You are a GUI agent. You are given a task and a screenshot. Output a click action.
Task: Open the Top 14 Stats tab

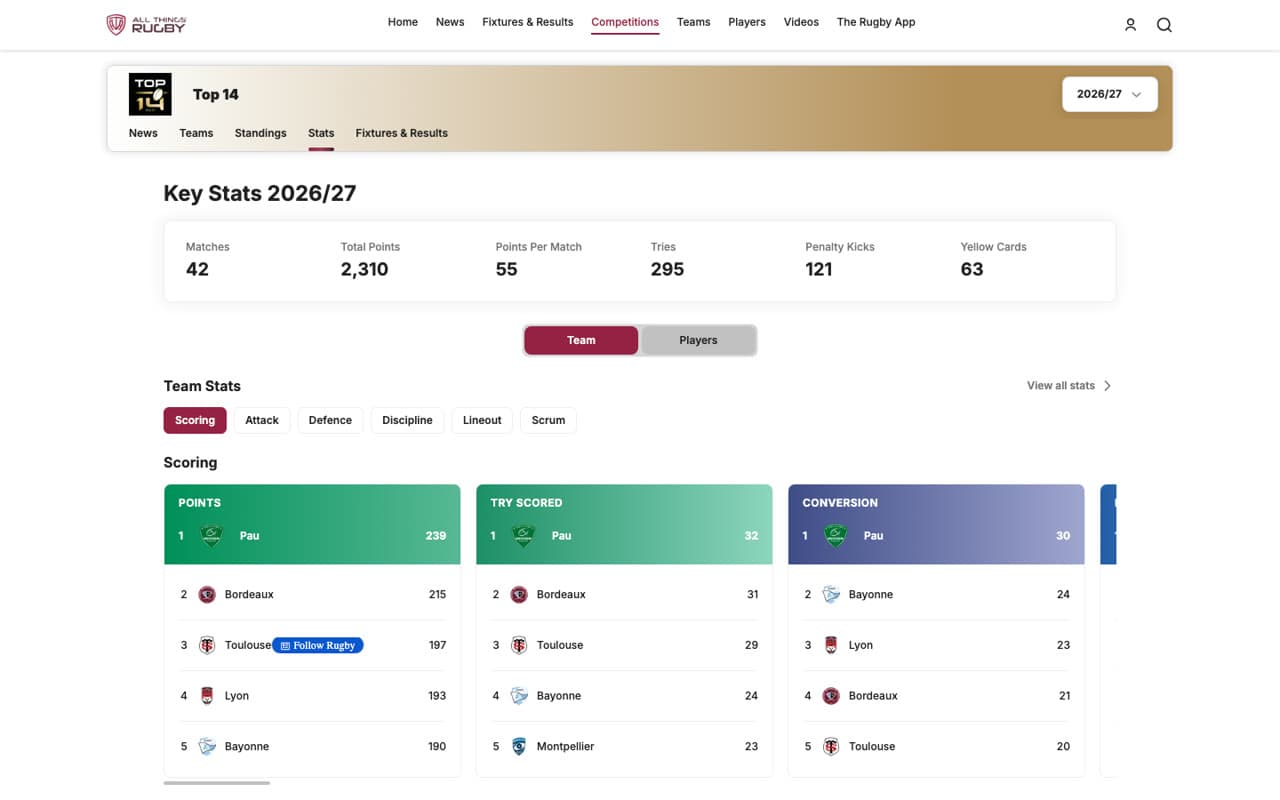point(321,133)
